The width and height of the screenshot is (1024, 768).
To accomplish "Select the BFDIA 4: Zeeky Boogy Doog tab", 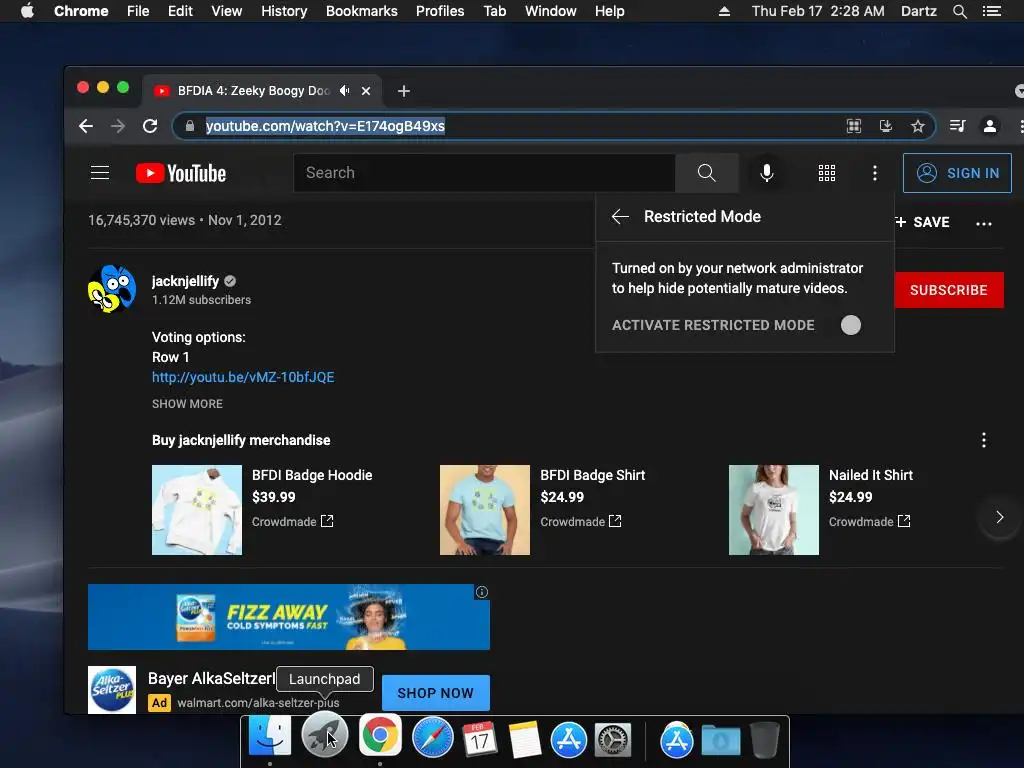I will coord(261,91).
